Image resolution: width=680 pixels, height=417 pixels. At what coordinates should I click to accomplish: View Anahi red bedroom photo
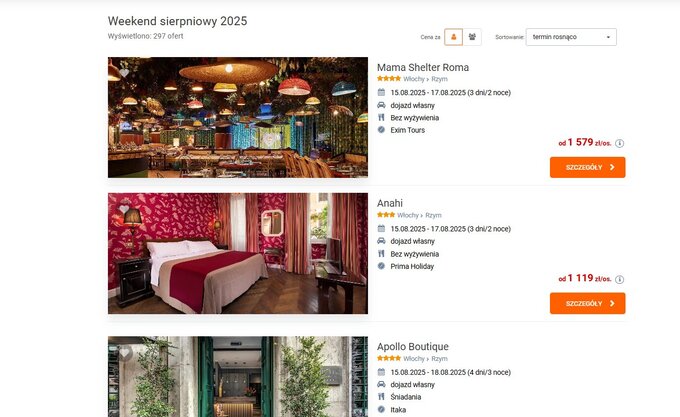(x=238, y=253)
